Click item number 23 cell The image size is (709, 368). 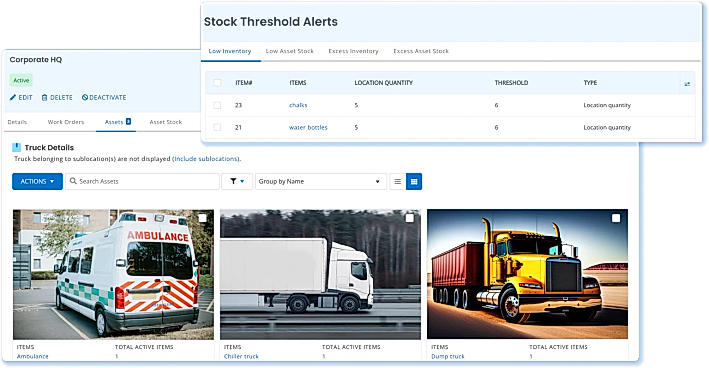click(x=238, y=105)
